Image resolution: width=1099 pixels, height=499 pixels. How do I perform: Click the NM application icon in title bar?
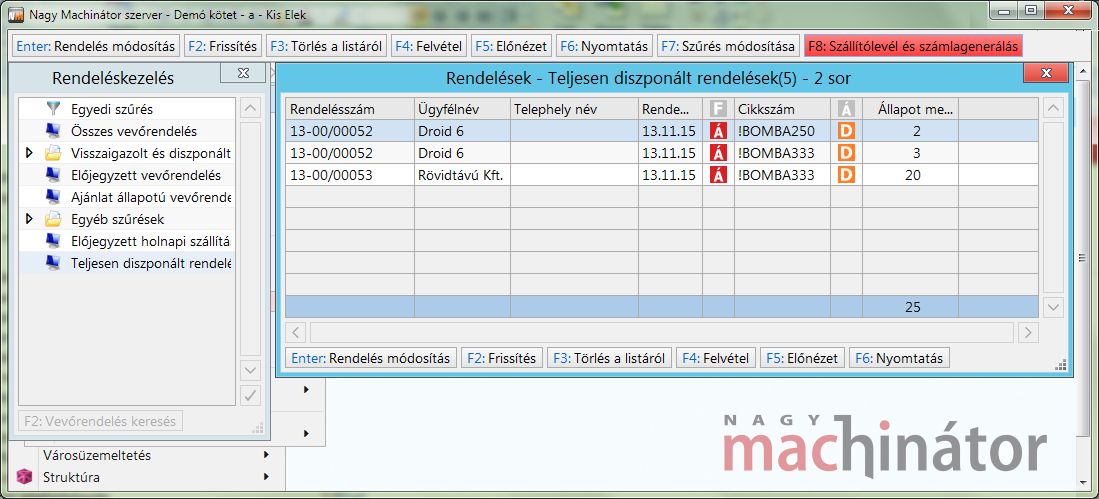[15, 14]
